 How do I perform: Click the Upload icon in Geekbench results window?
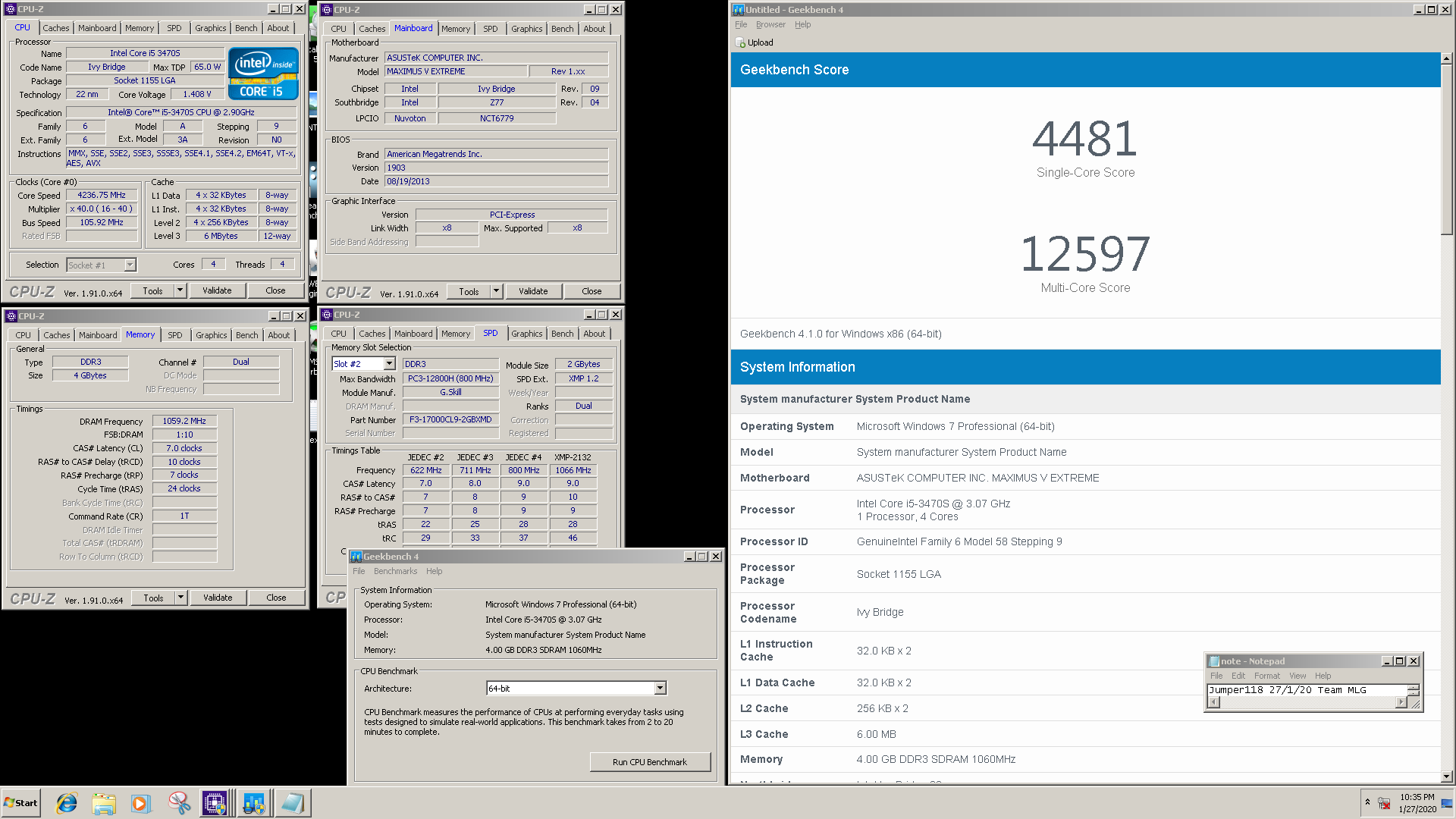coord(741,43)
